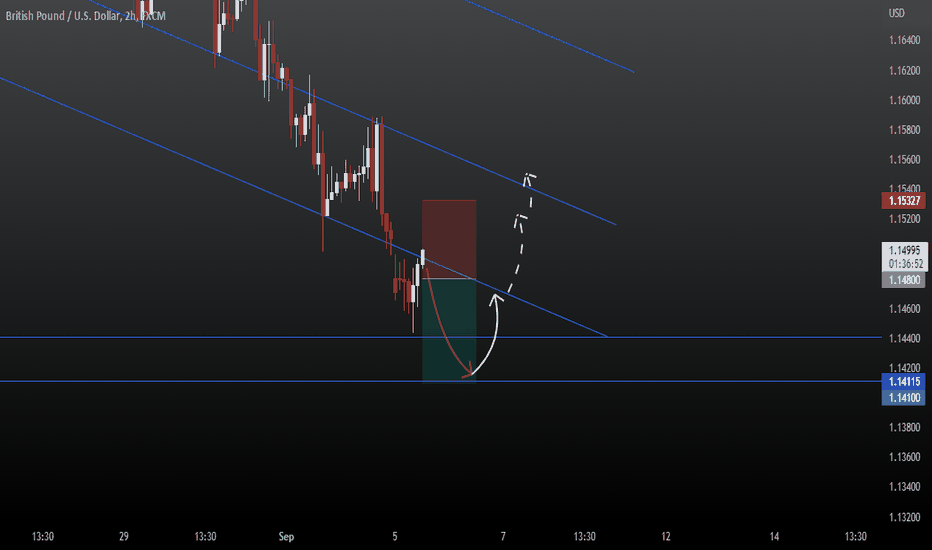932x550 pixels.
Task: Click the 1.16400 price axis label
Action: click(904, 40)
